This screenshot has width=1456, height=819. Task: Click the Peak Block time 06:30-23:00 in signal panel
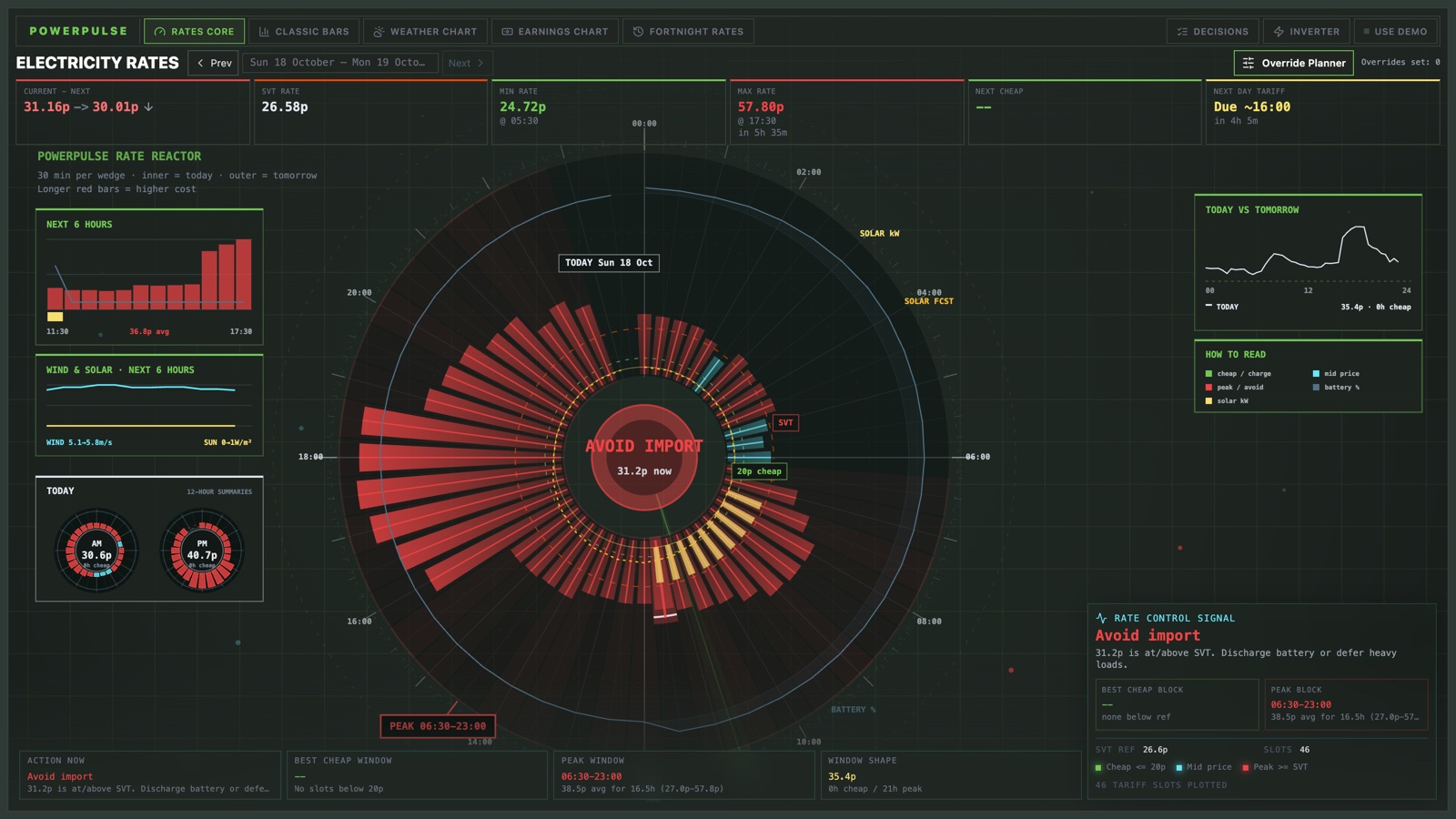(1301, 704)
